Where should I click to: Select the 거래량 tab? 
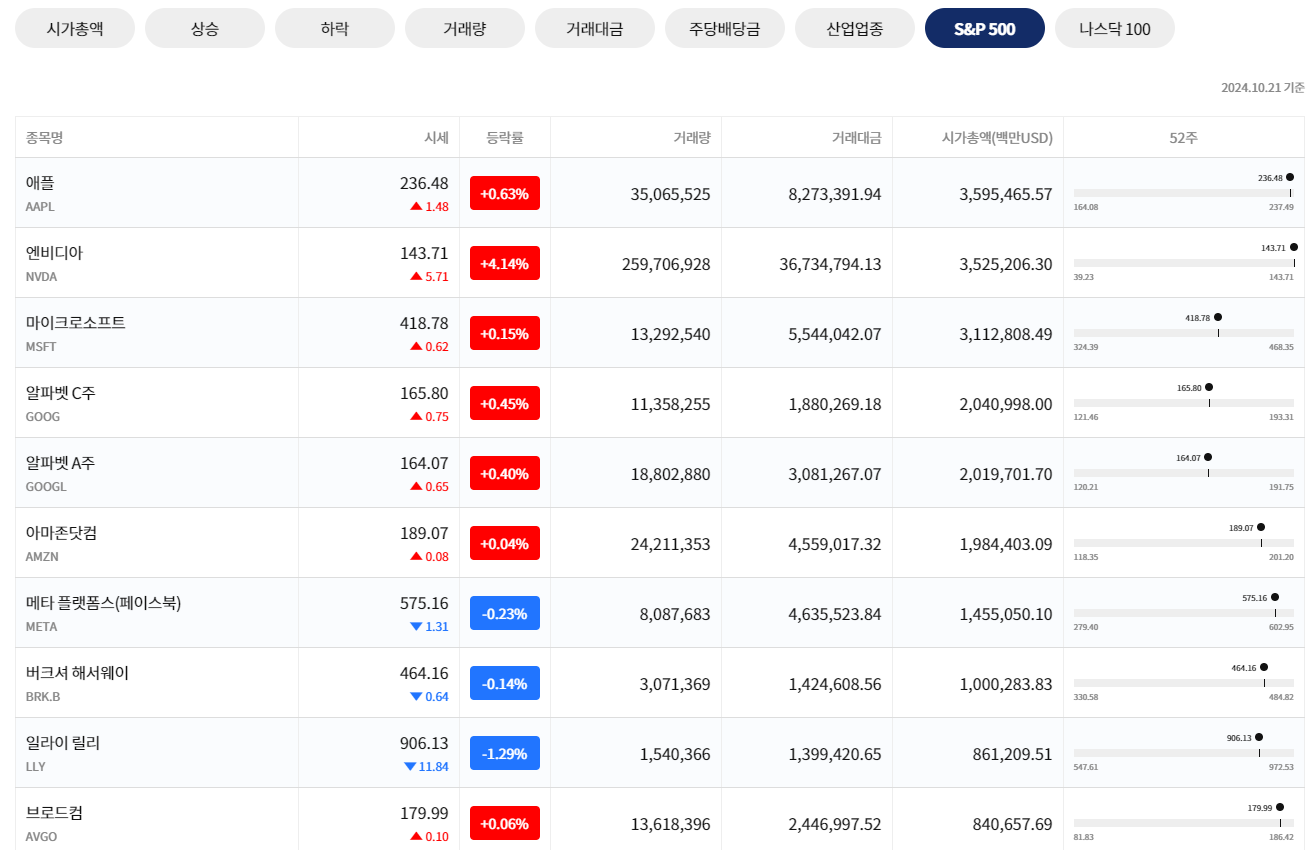(x=465, y=28)
